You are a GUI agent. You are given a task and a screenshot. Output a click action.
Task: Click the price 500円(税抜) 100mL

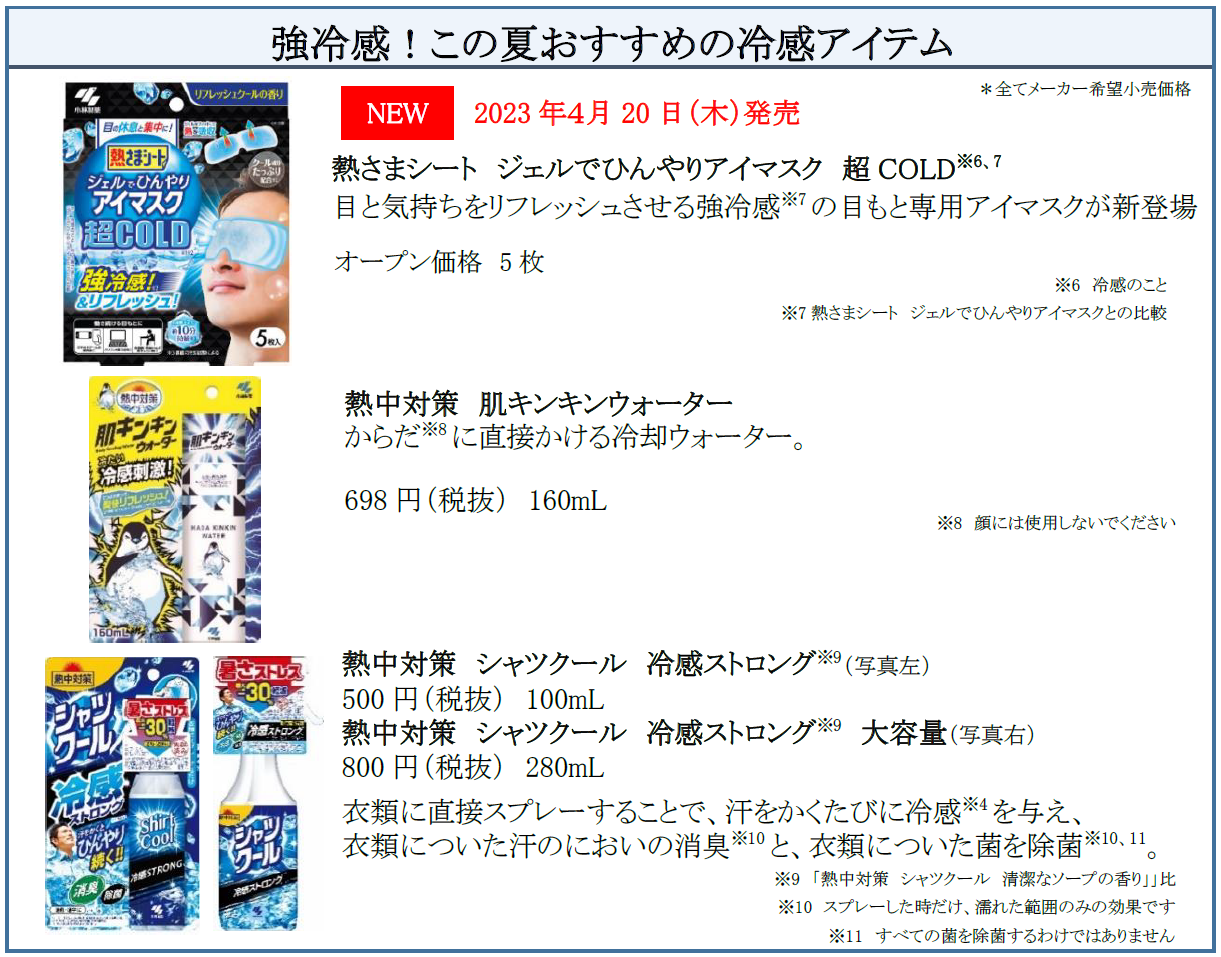tap(473, 699)
